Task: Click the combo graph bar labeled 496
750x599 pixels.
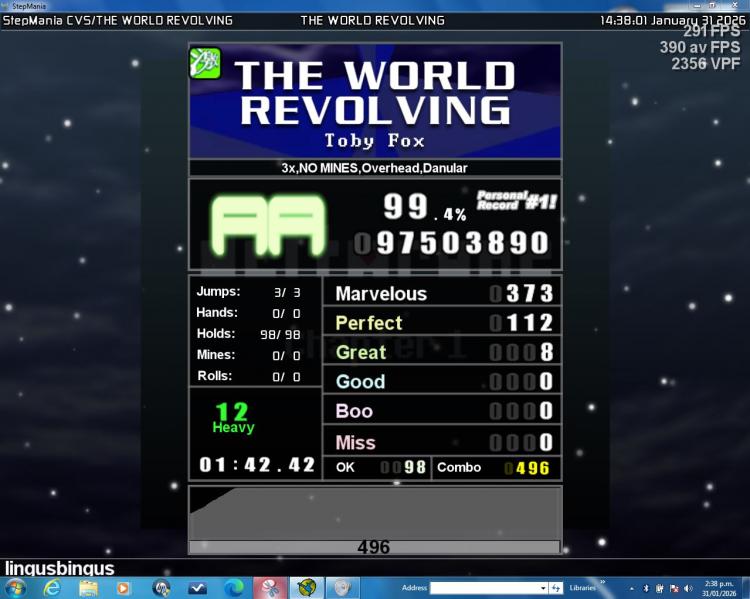Action: (375, 547)
